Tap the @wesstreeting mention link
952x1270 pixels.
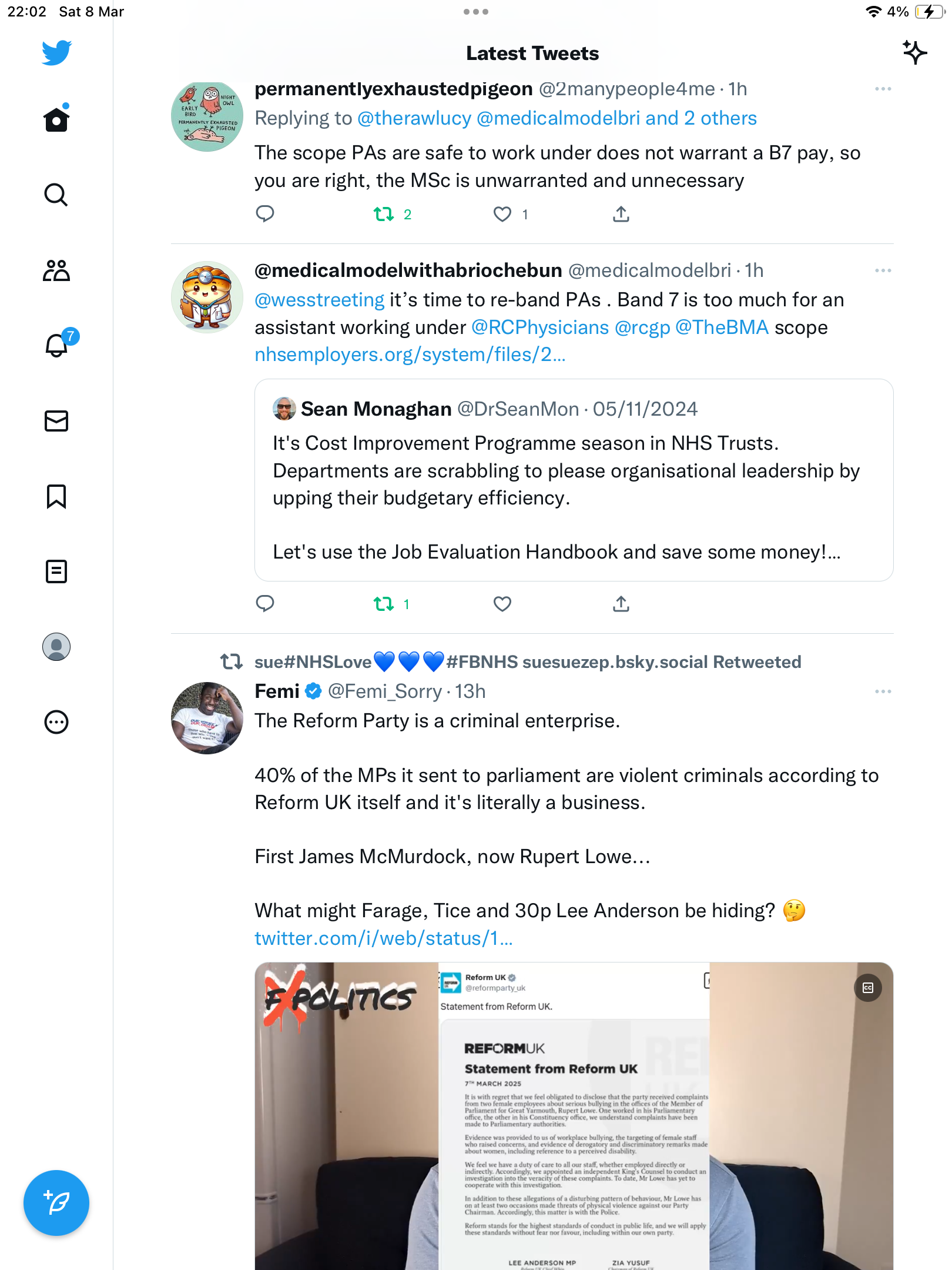[x=320, y=300]
